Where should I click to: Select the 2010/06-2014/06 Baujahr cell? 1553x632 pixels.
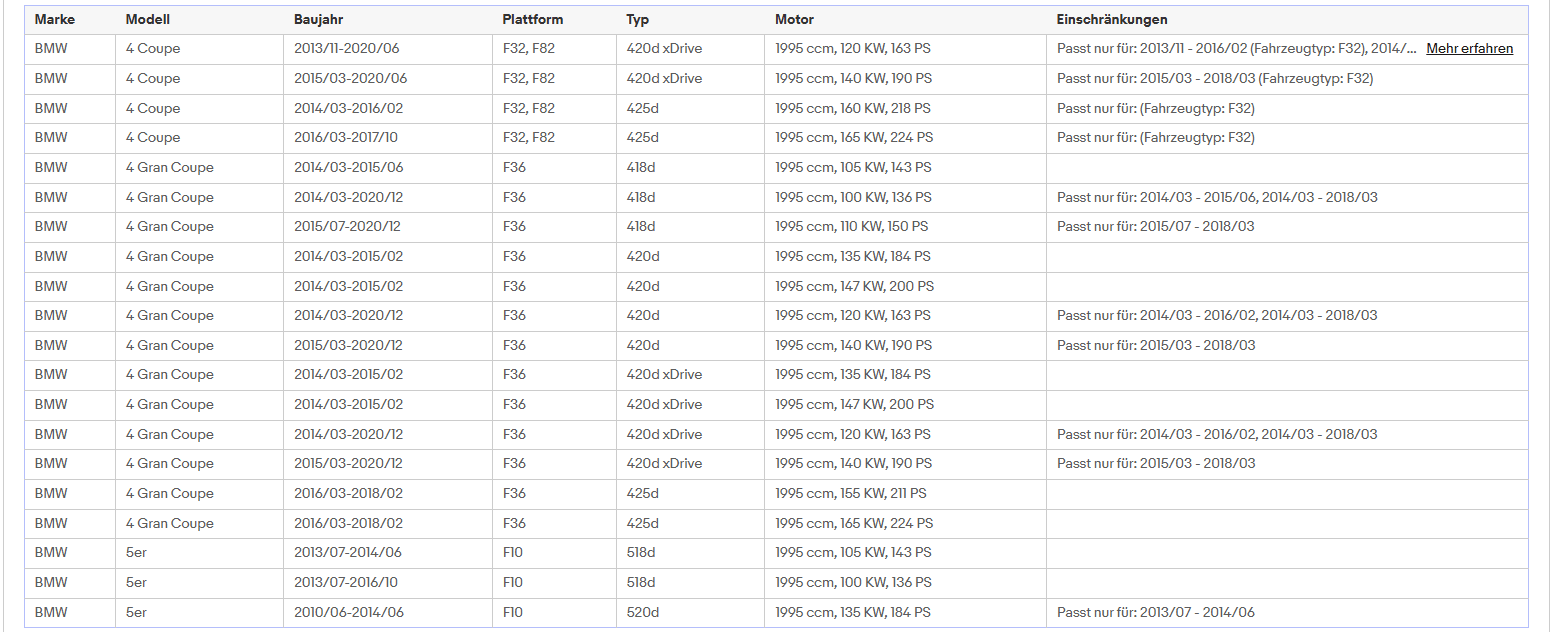pos(388,613)
